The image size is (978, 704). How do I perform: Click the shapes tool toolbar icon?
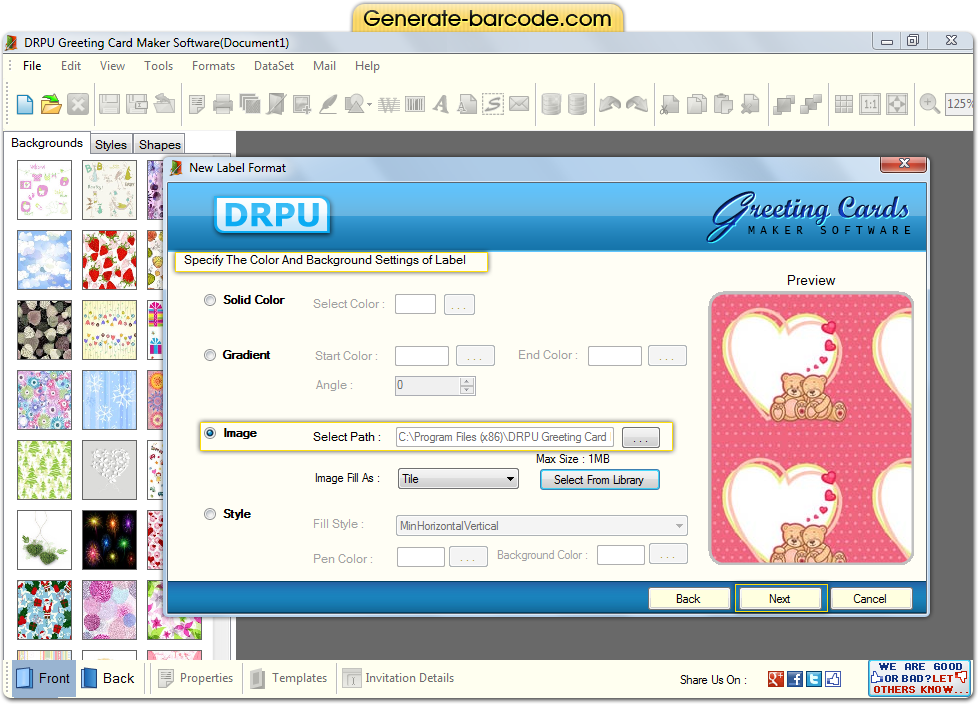pos(354,104)
